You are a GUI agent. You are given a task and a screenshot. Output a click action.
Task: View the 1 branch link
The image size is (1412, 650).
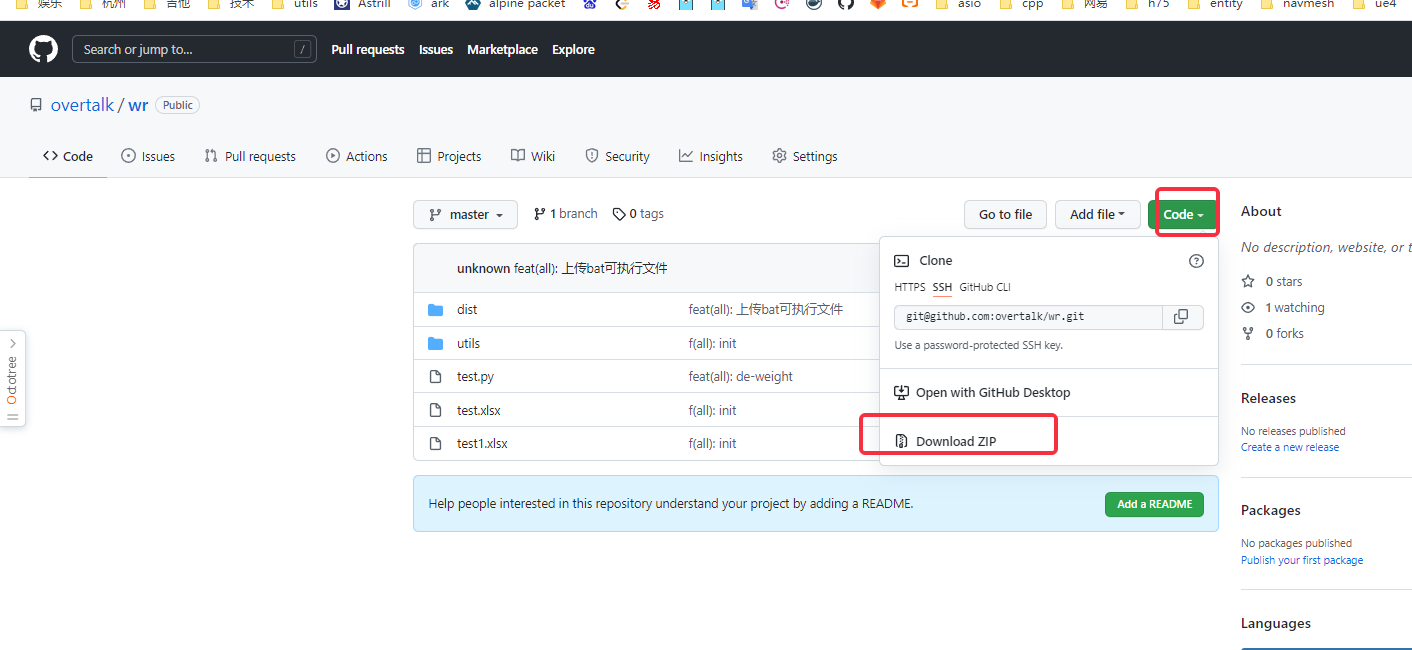(565, 214)
